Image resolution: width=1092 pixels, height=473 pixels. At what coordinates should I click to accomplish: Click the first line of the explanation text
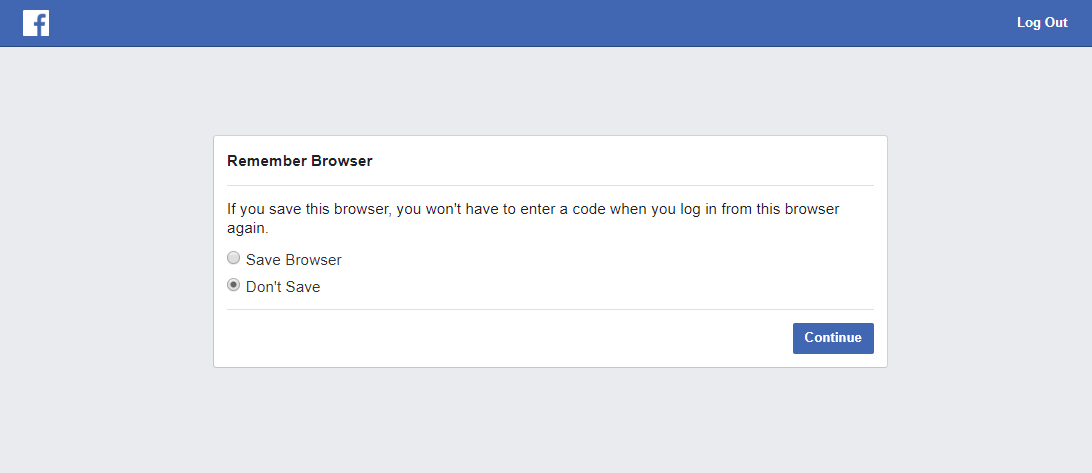pos(533,209)
